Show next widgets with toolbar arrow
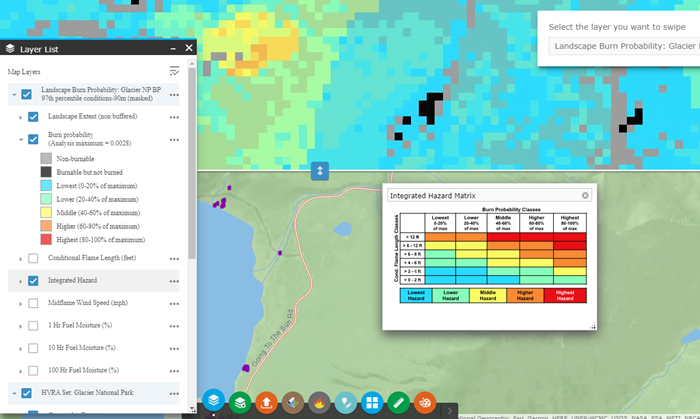 [450, 411]
